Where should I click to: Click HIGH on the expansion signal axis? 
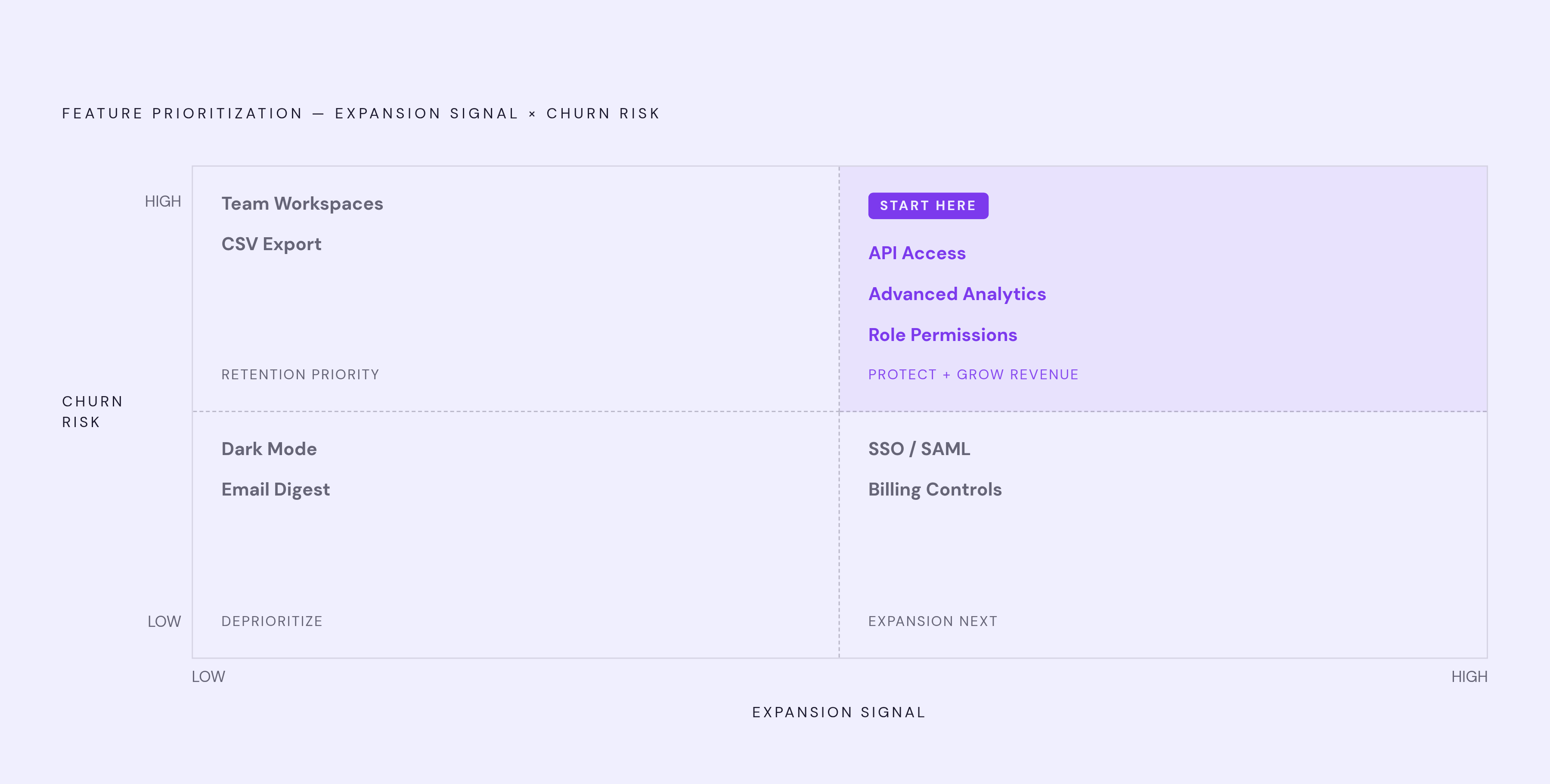coord(1469,677)
